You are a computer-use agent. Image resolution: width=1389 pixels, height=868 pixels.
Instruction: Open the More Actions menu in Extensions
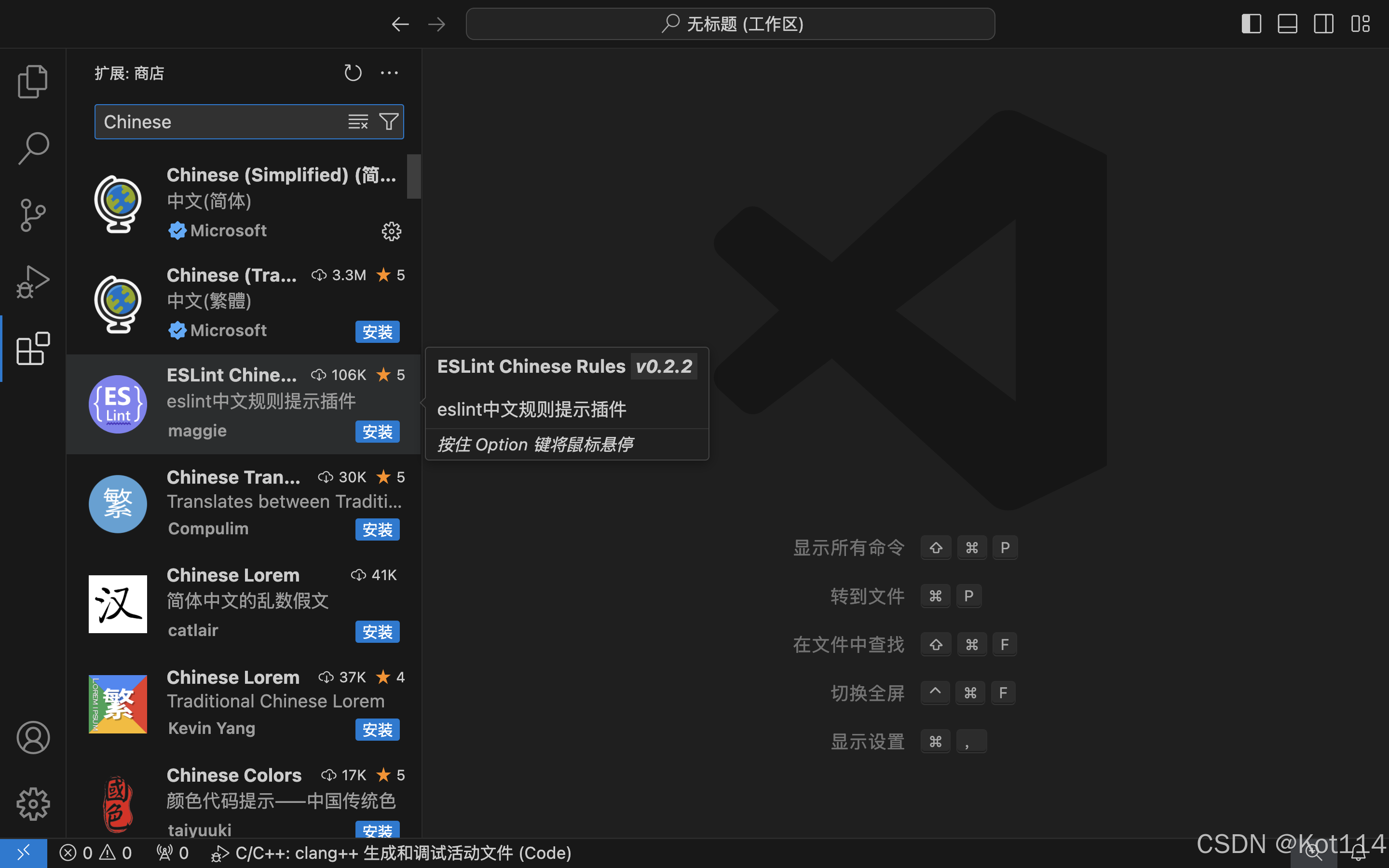390,72
